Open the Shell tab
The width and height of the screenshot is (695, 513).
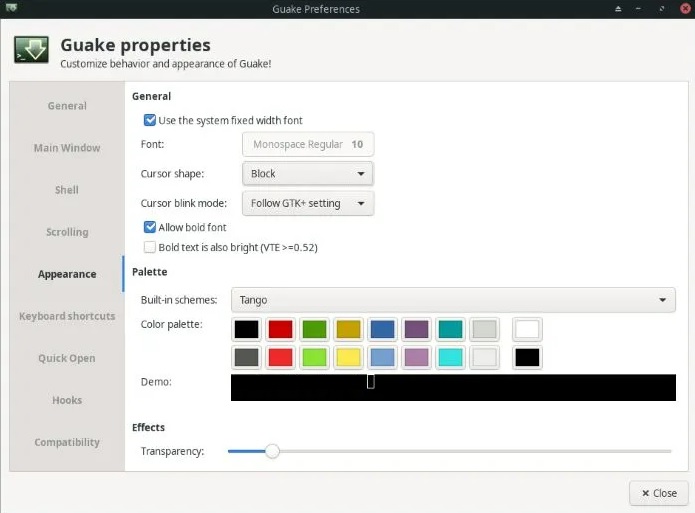tap(67, 190)
